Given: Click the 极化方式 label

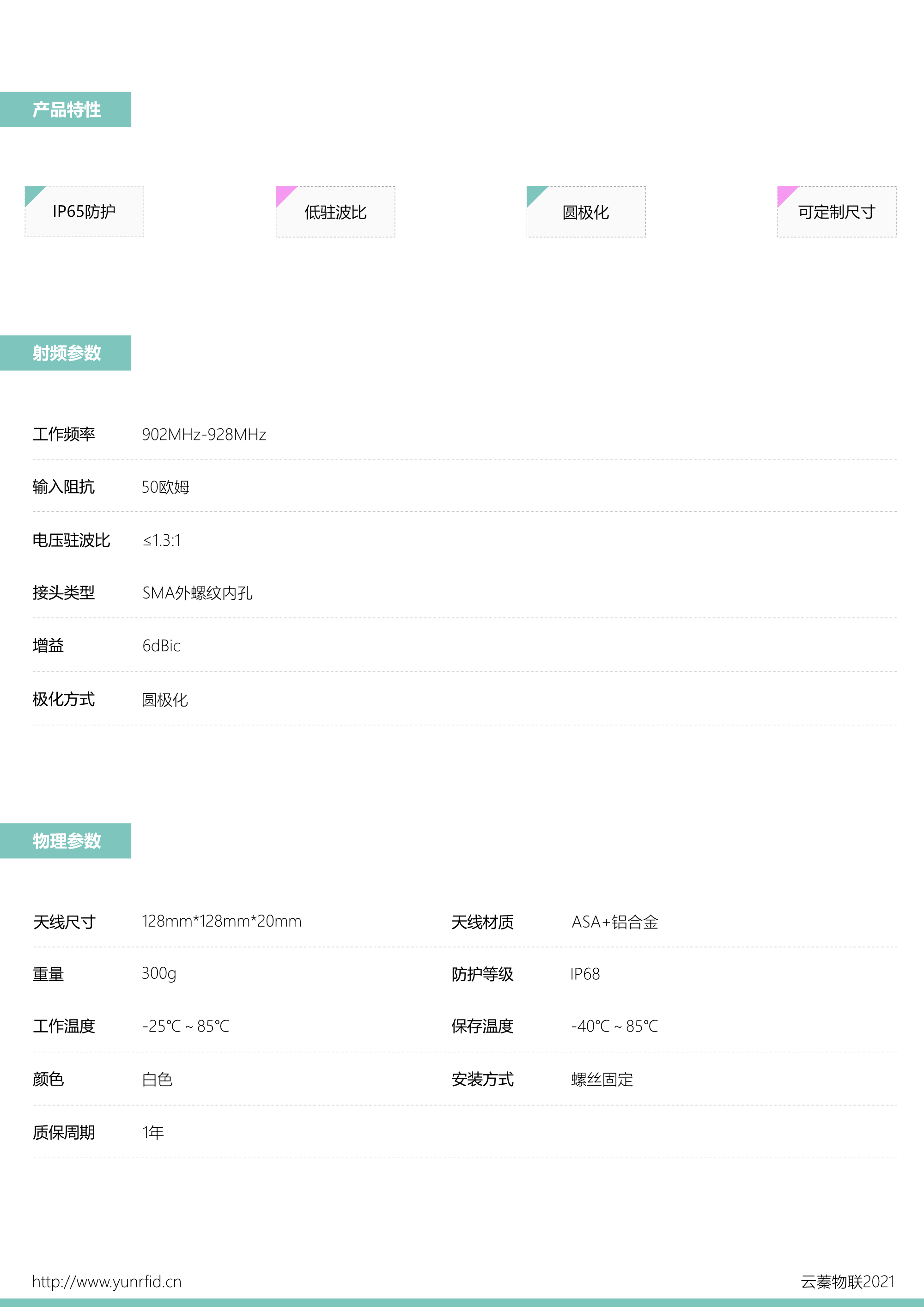Looking at the screenshot, I should 64,699.
